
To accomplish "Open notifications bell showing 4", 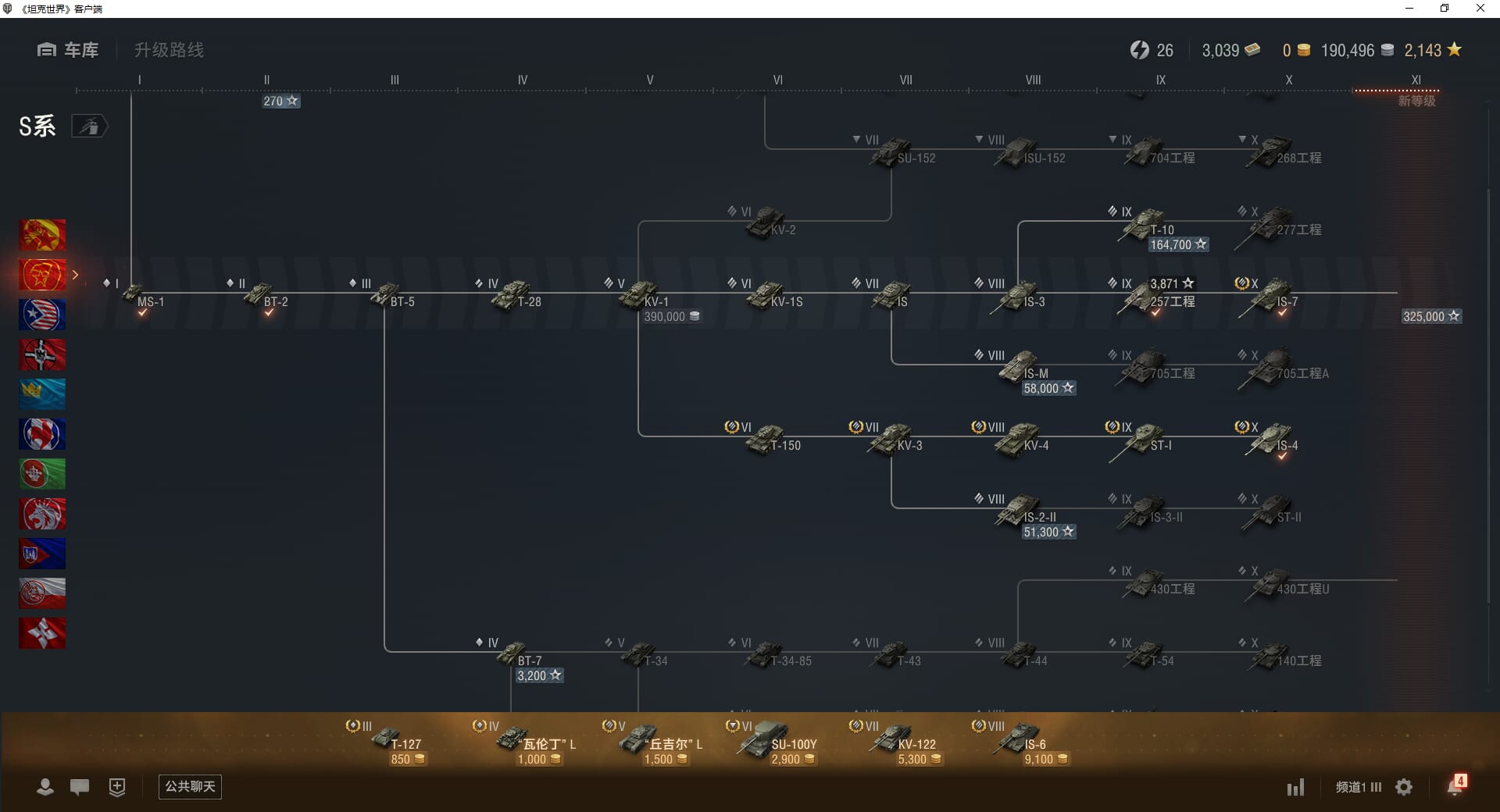I will [x=1455, y=786].
